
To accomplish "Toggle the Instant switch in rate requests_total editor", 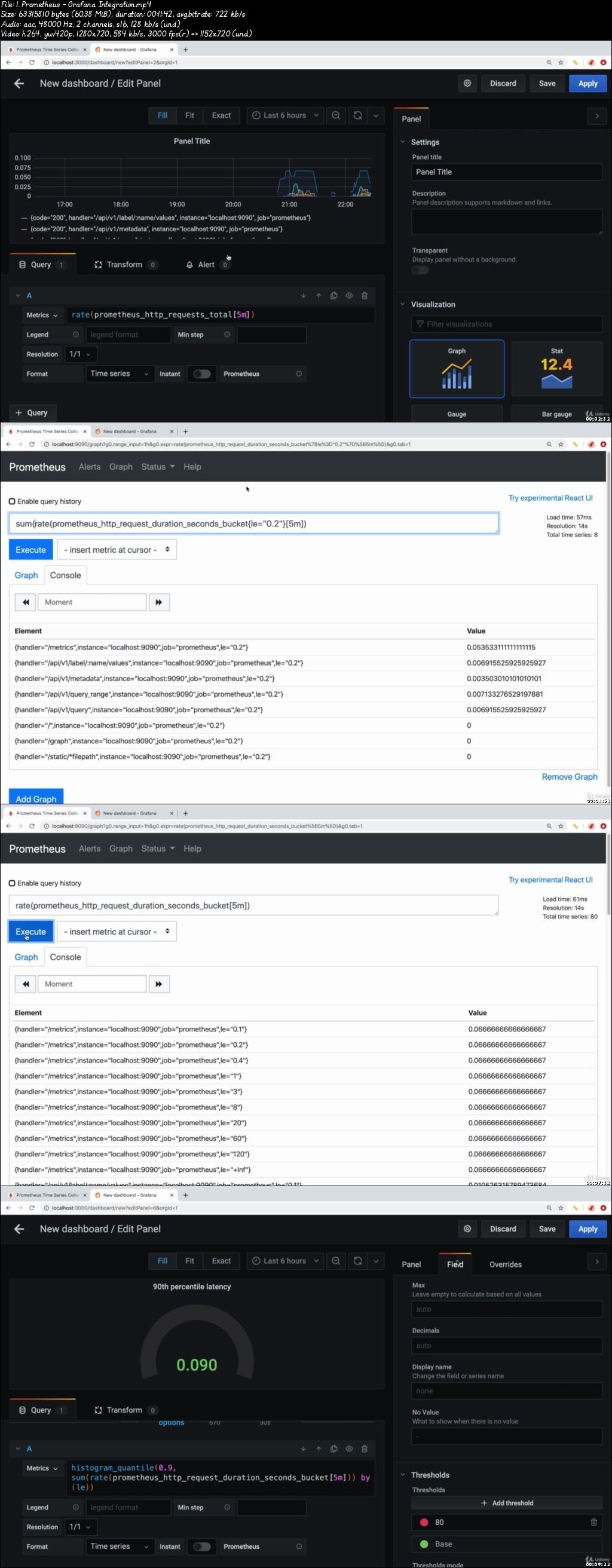I will [x=201, y=373].
